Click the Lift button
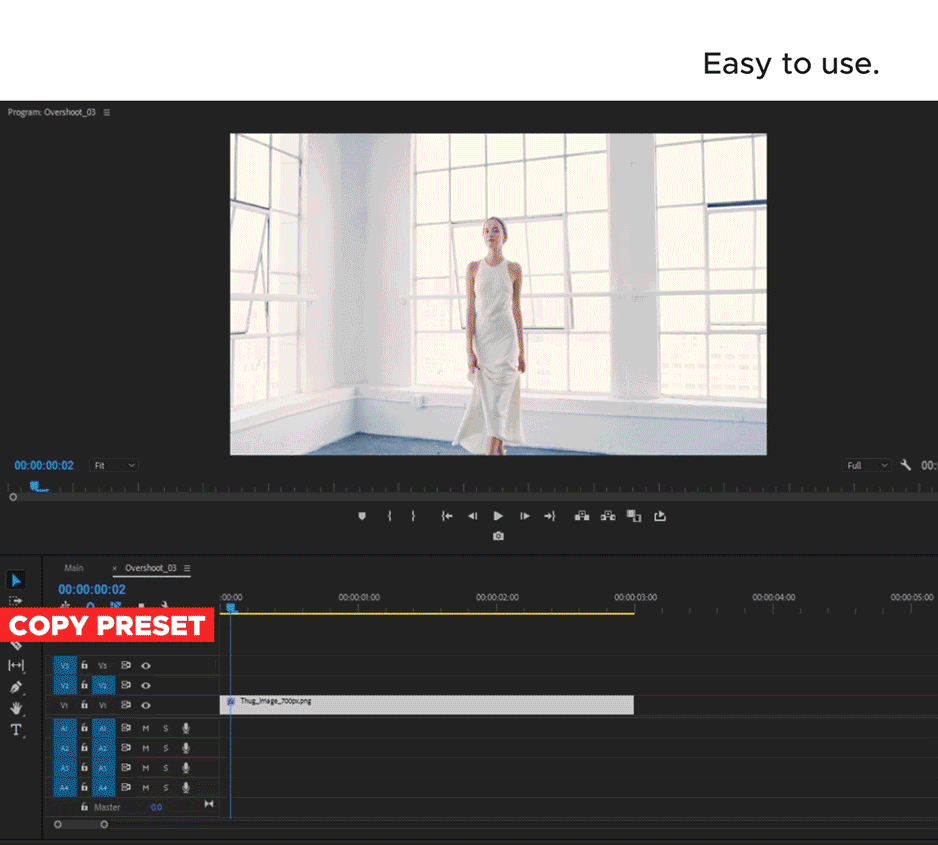938x845 pixels. (582, 516)
